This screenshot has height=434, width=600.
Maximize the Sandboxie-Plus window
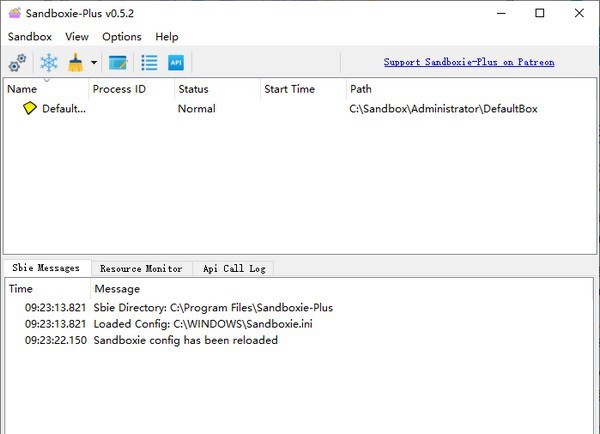540,13
